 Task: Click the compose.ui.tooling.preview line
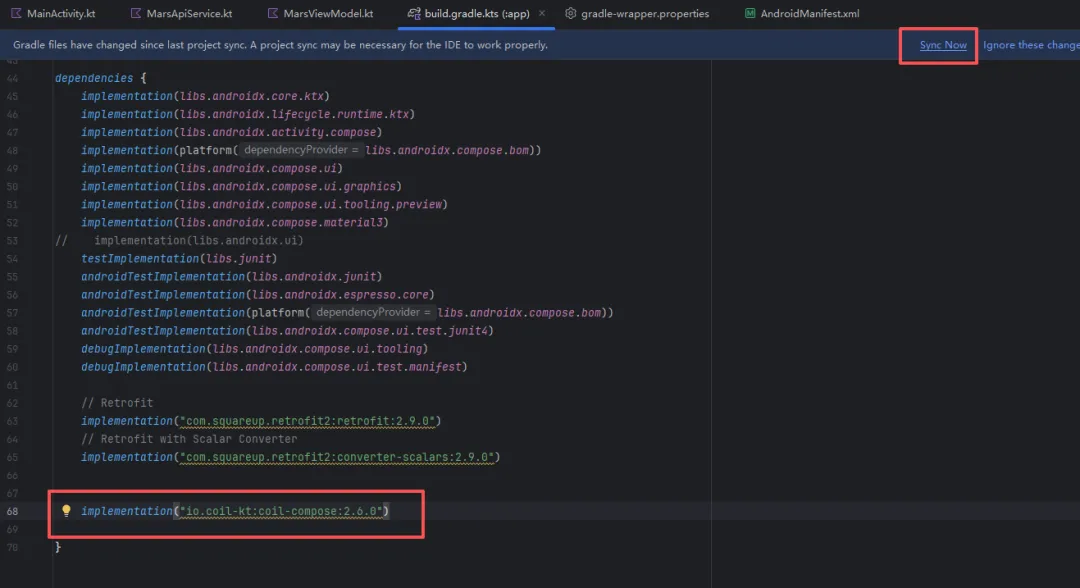[264, 204]
